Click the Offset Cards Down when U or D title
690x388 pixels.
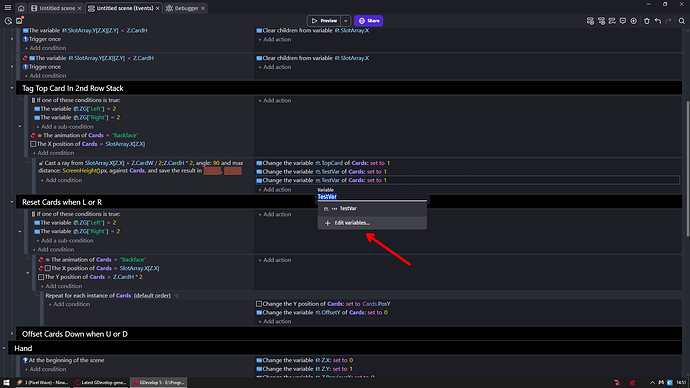75,334
